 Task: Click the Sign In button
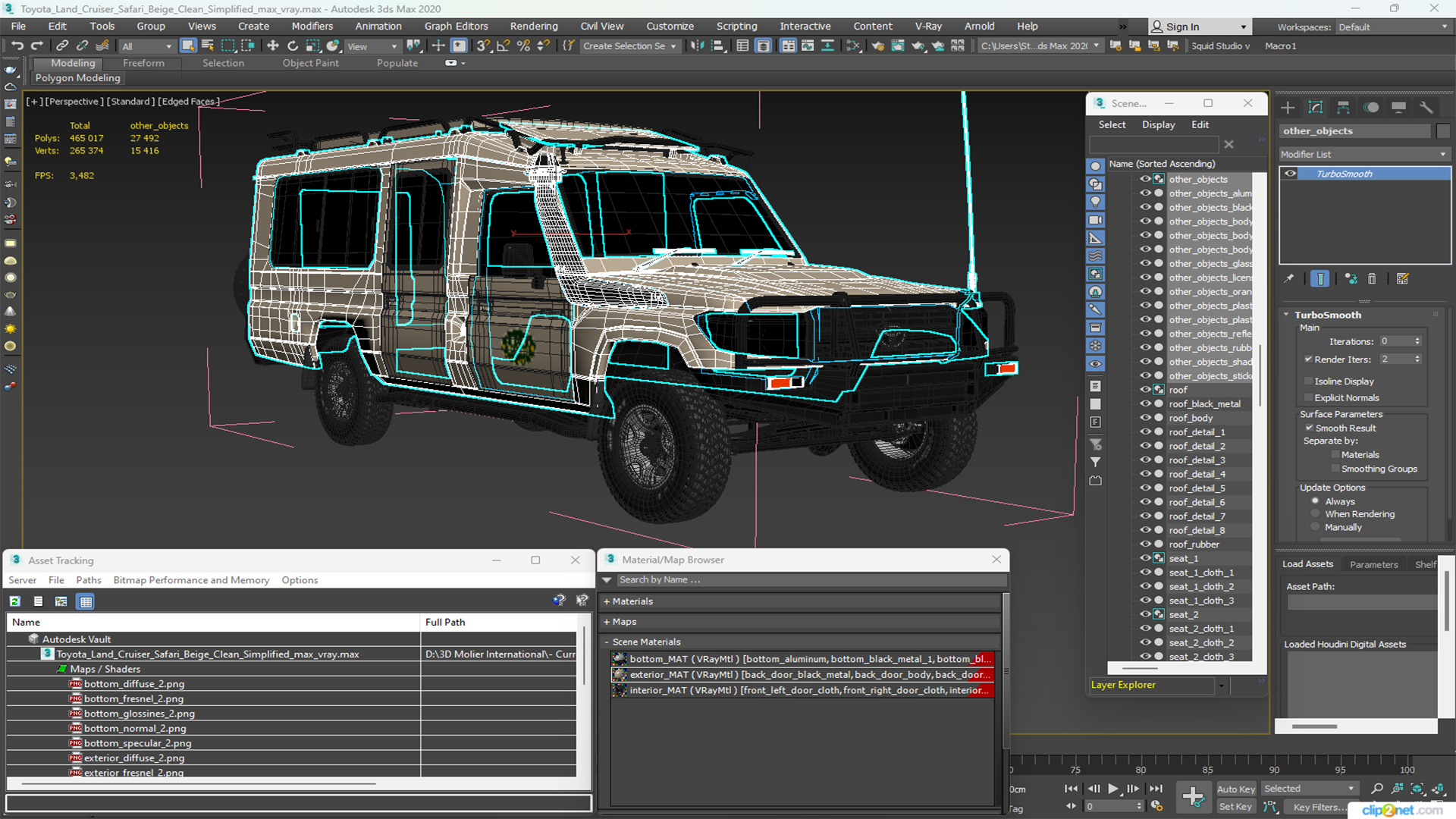pos(1198,27)
